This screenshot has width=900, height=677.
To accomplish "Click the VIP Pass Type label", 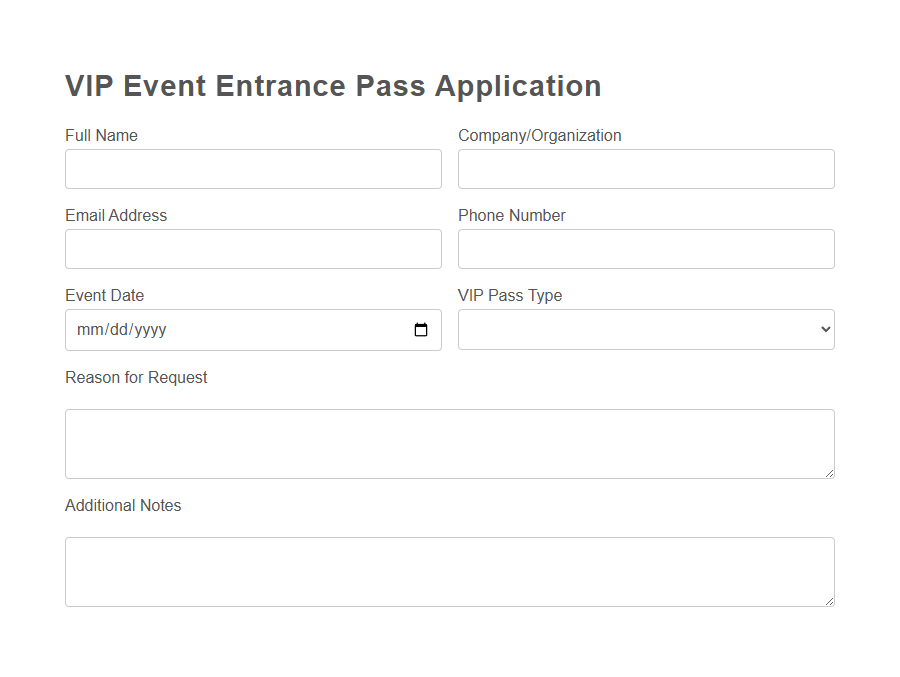I will pyautogui.click(x=510, y=295).
